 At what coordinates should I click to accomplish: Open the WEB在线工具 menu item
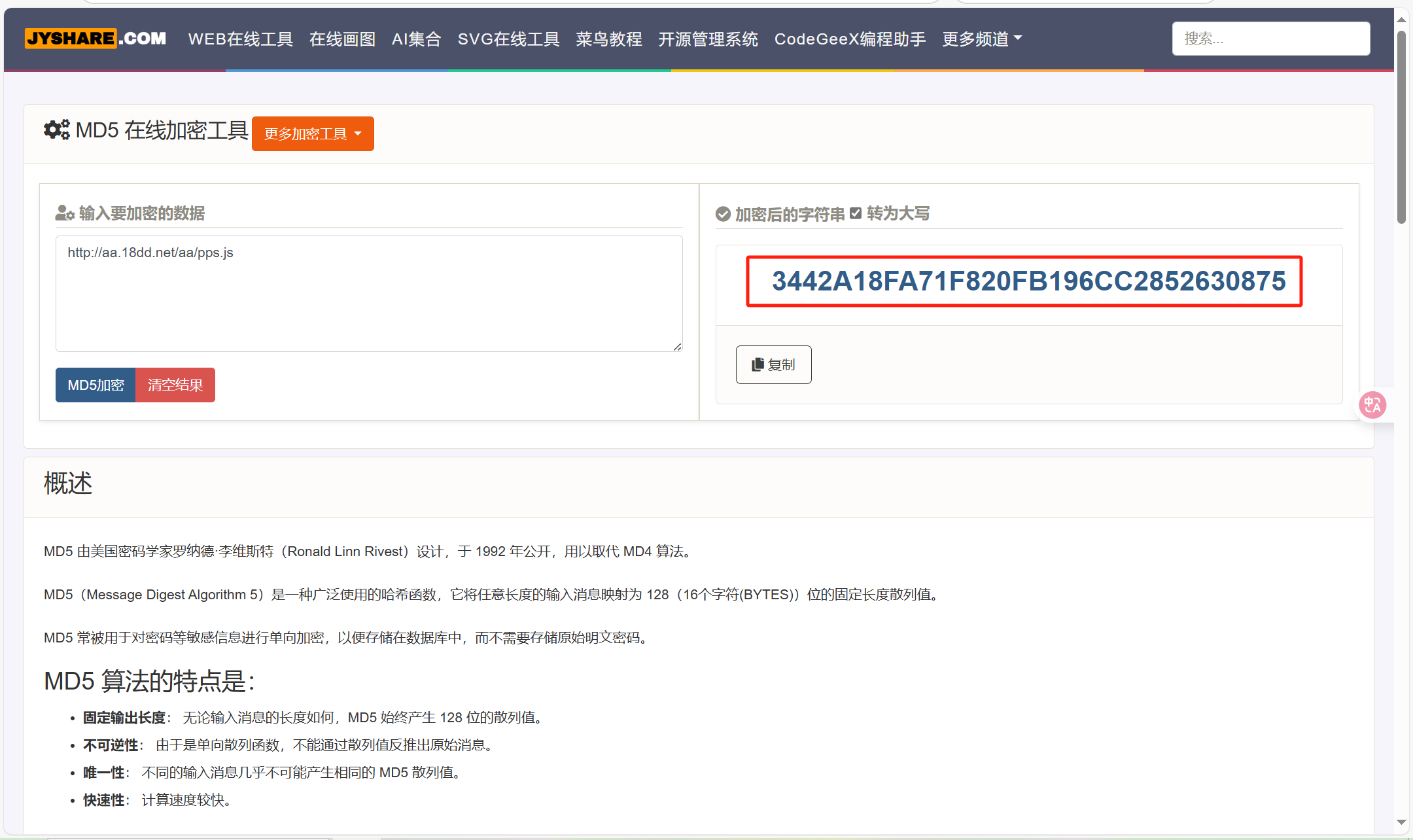point(240,39)
